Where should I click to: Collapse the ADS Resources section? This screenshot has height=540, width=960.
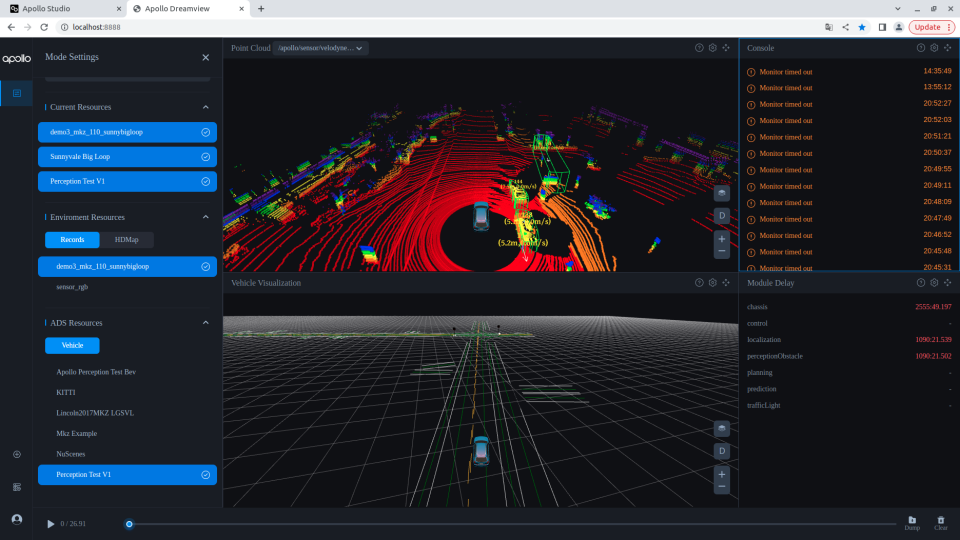205,323
